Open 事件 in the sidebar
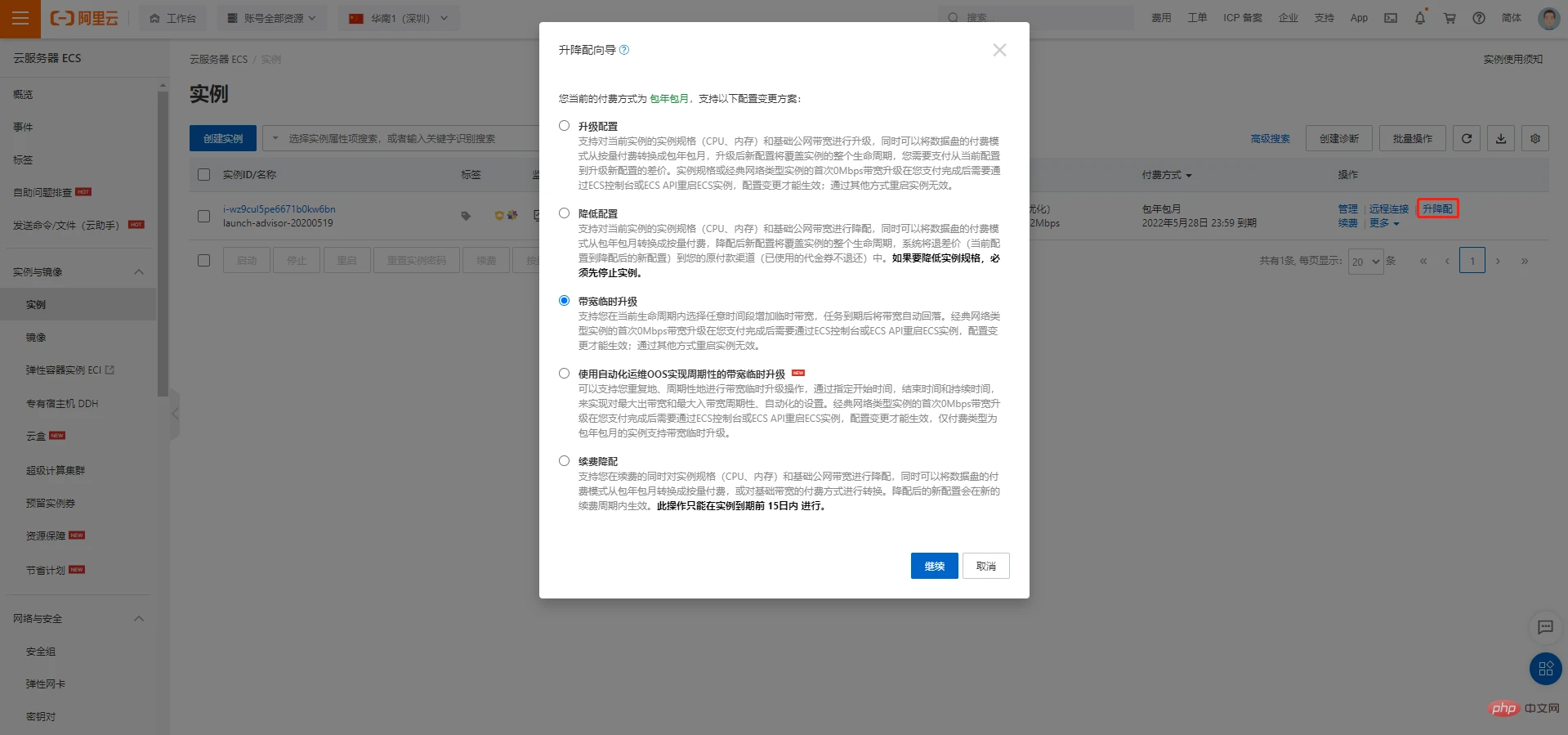The width and height of the screenshot is (1568, 735). point(23,128)
